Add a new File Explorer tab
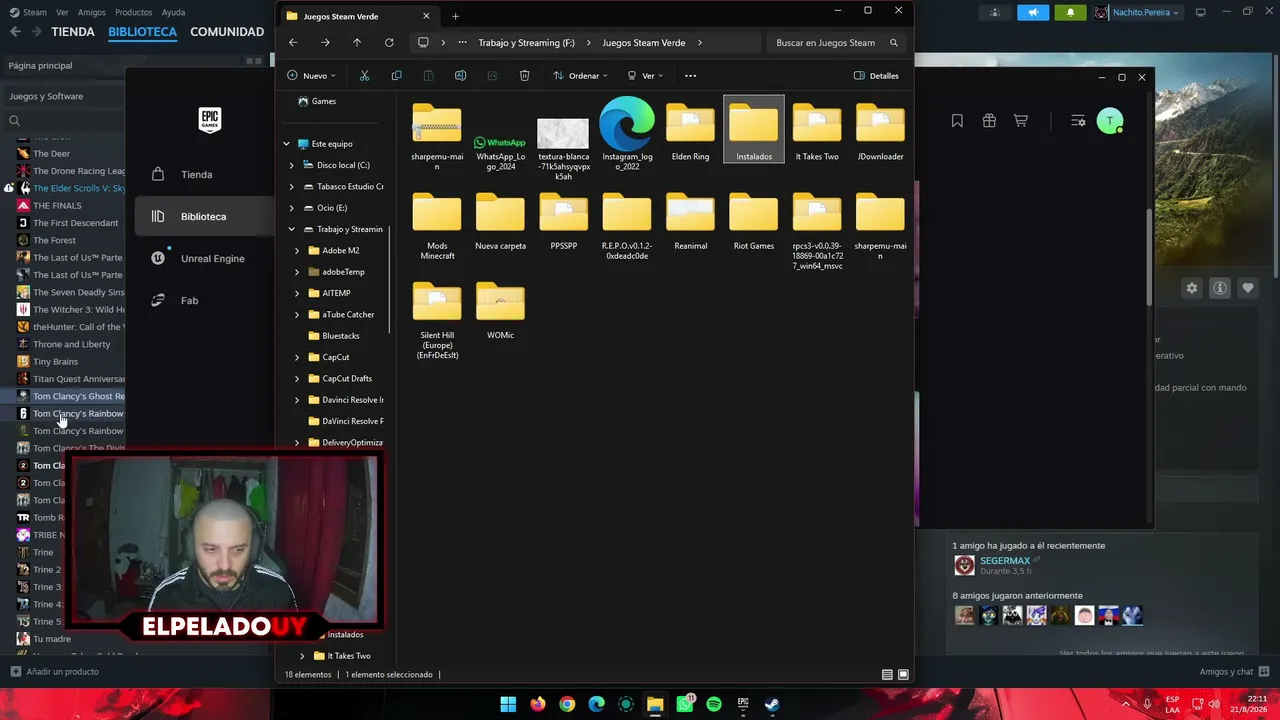1280x720 pixels. 455,16
